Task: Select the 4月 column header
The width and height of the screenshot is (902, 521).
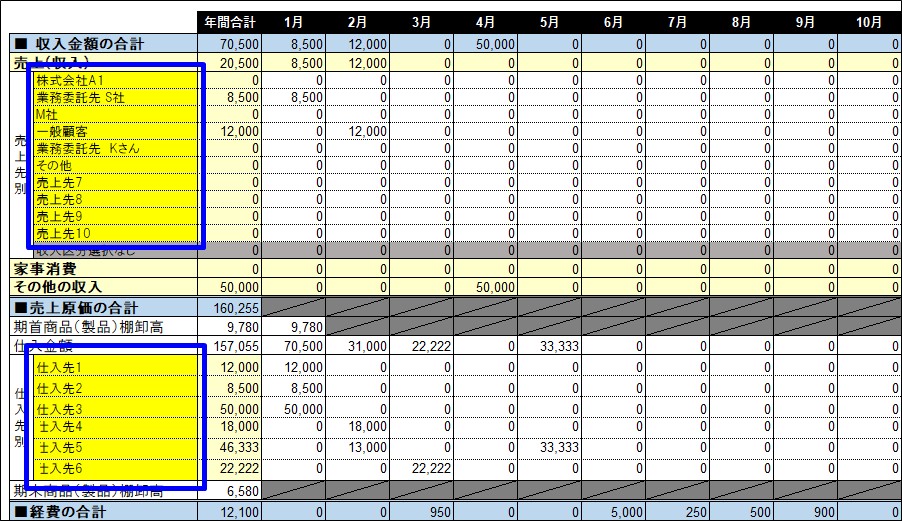Action: [485, 21]
